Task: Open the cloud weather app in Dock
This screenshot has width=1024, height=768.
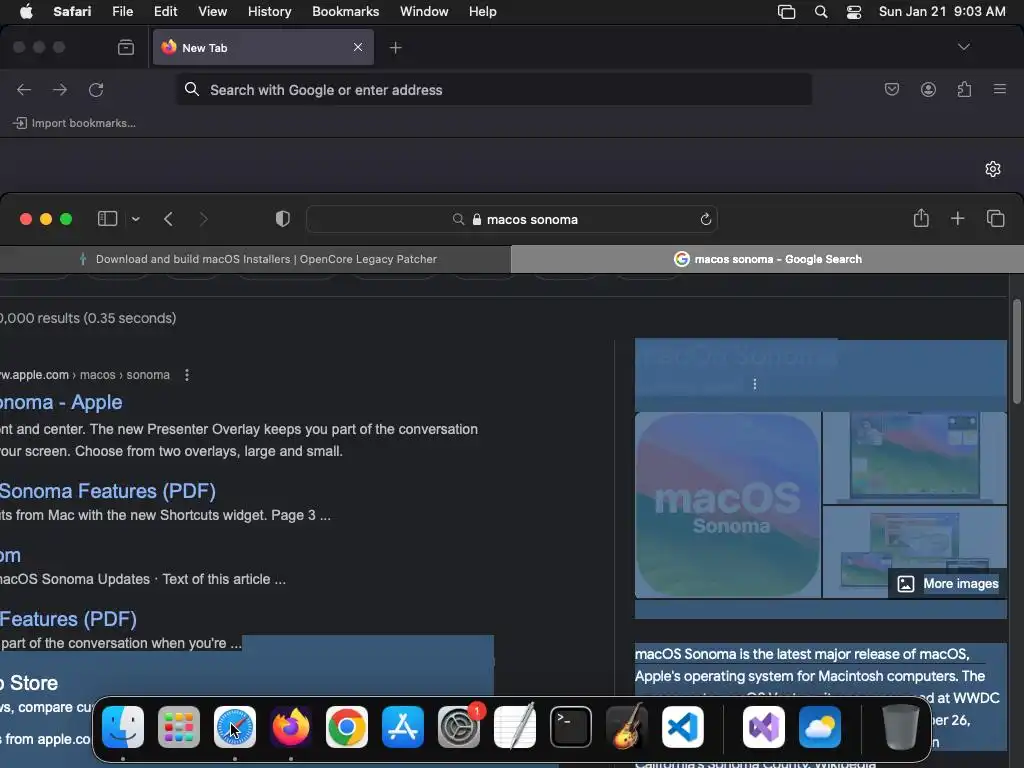Action: (x=820, y=727)
